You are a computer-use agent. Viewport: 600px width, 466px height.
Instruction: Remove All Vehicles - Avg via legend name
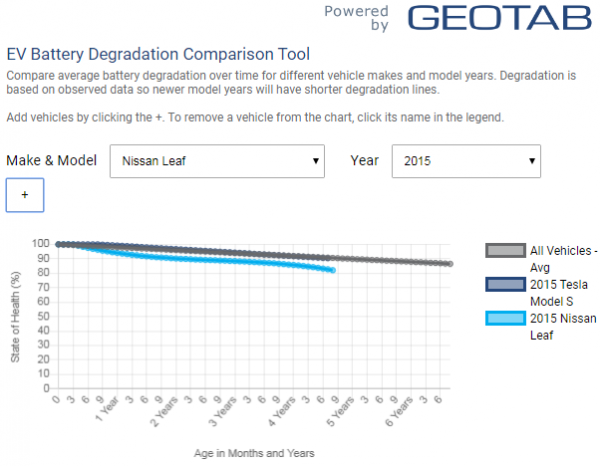point(563,259)
